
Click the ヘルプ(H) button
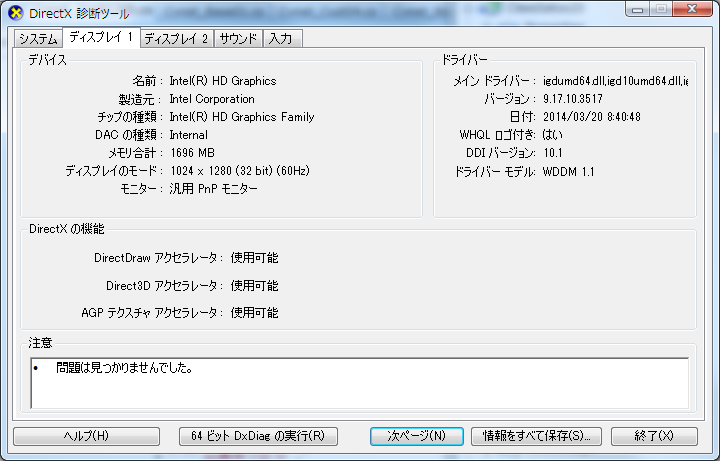[86, 436]
